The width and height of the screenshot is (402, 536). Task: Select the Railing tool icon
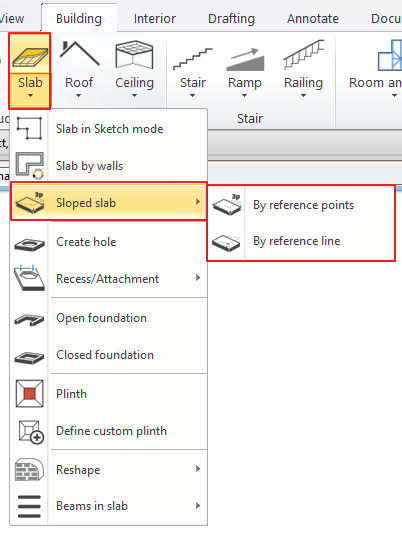(304, 55)
